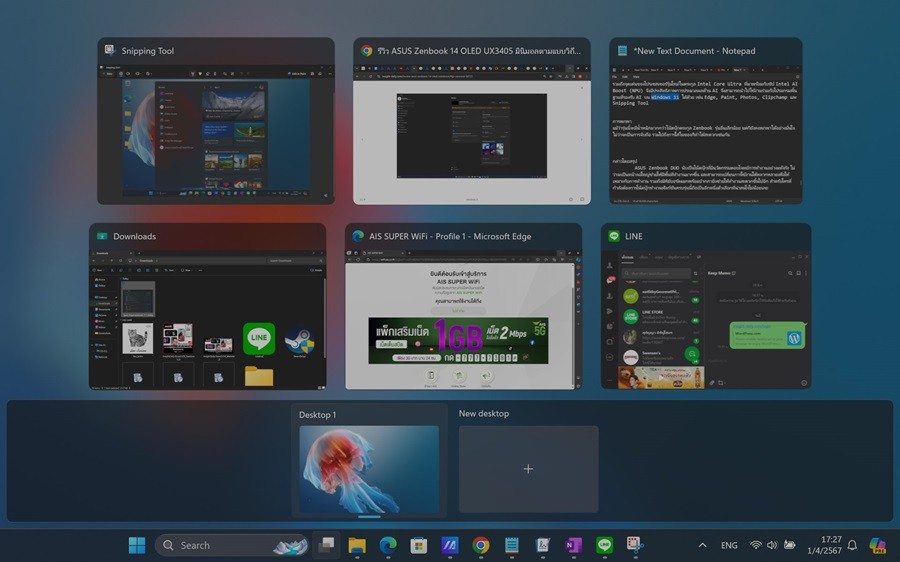Open File Explorer from the taskbar
The height and width of the screenshot is (562, 900).
click(357, 545)
